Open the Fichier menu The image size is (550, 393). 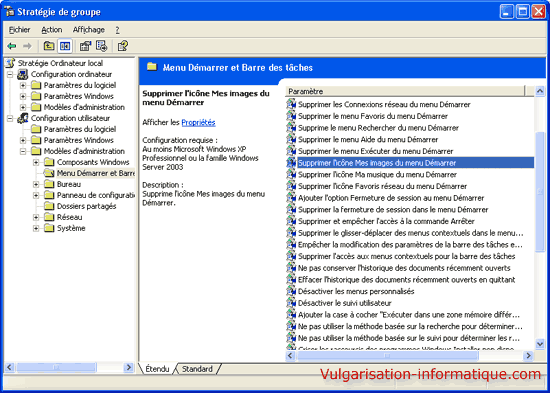20,30
